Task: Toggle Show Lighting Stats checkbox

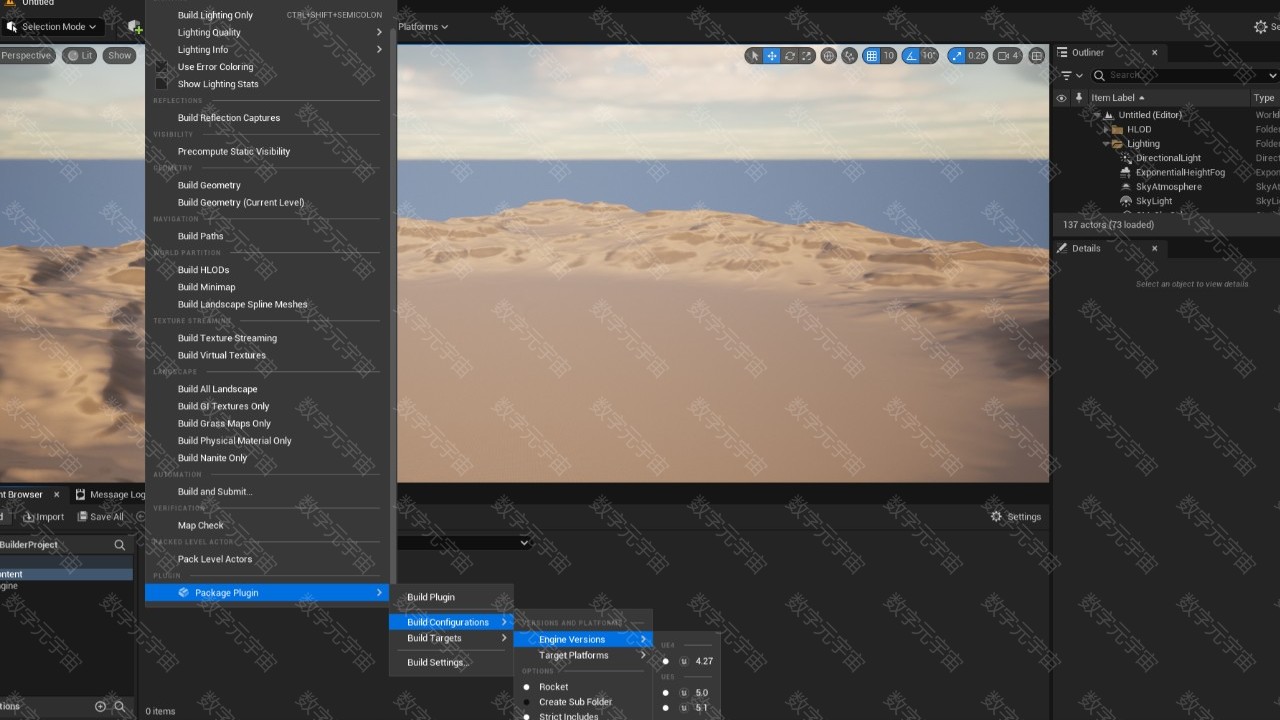Action: pyautogui.click(x=161, y=84)
